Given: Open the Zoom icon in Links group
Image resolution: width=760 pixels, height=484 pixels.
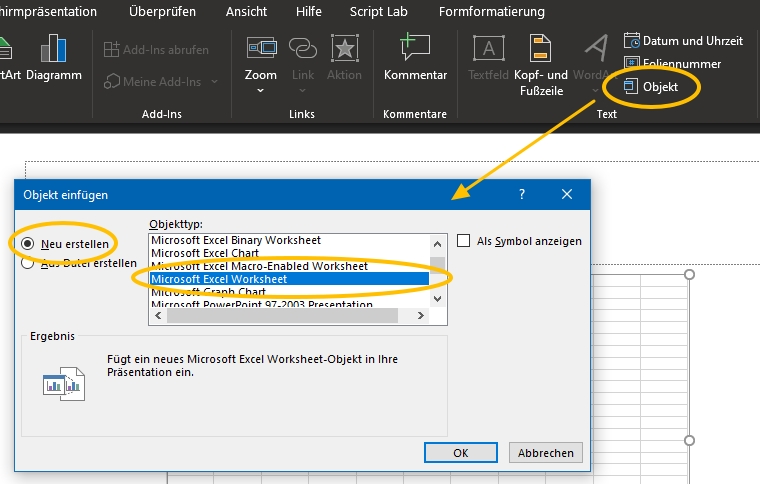Looking at the screenshot, I should (x=262, y=48).
